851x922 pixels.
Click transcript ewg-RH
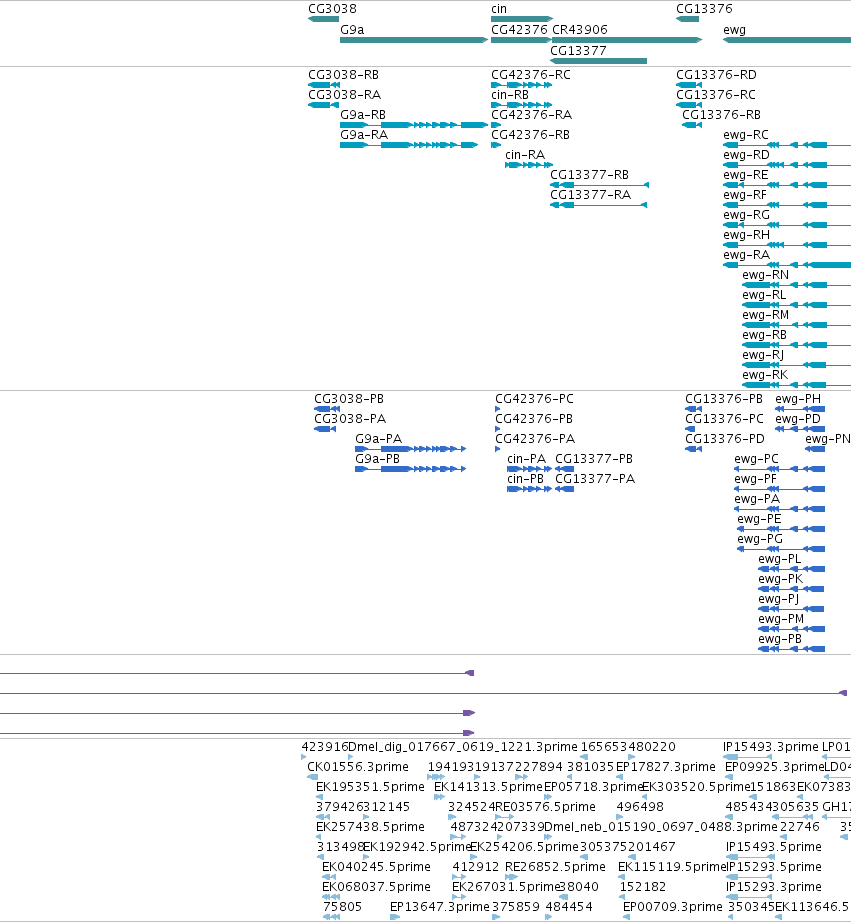(746, 235)
